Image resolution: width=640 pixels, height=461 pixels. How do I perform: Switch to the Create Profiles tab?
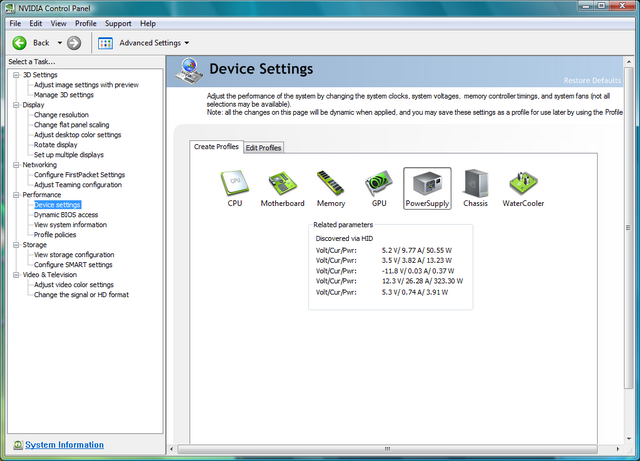pyautogui.click(x=216, y=147)
